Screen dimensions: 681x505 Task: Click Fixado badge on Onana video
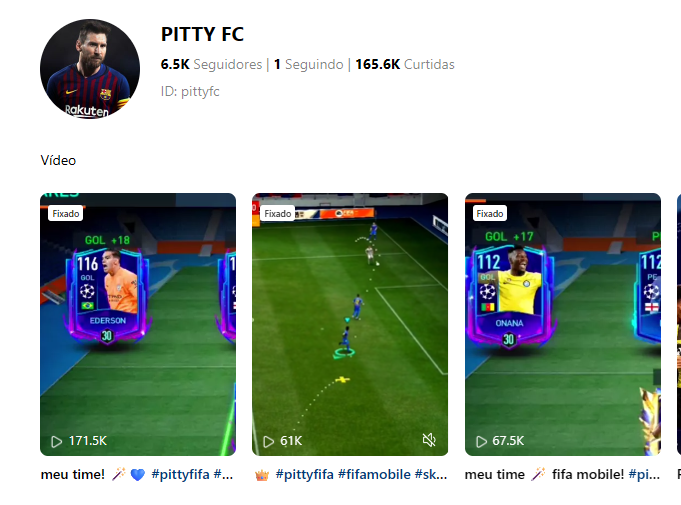tap(489, 214)
